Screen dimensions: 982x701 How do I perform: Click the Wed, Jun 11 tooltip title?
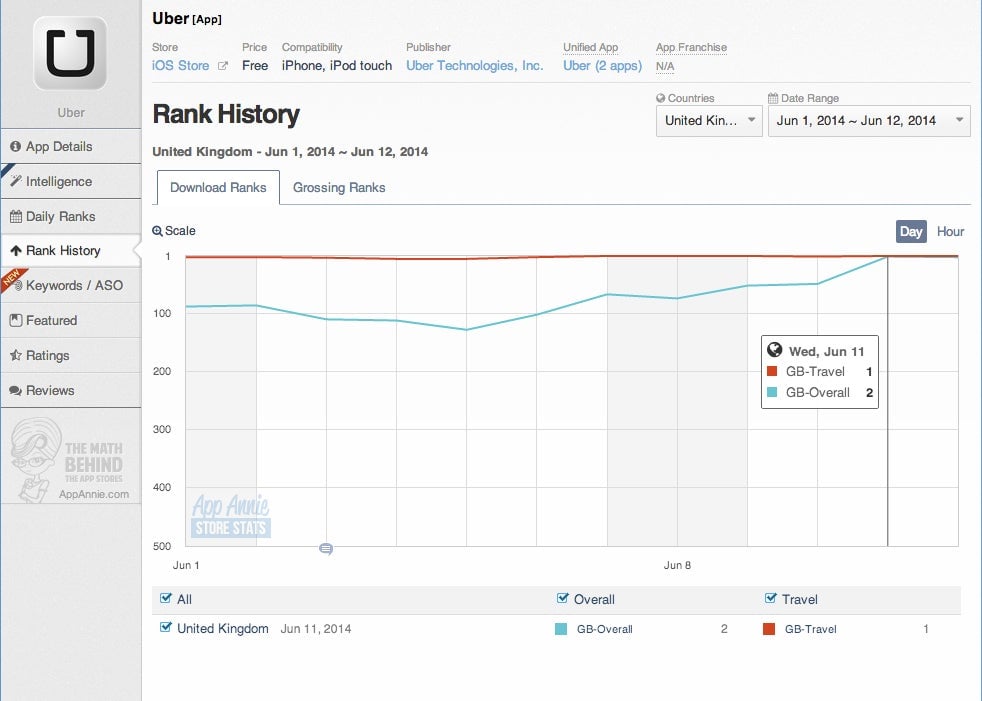coord(826,351)
